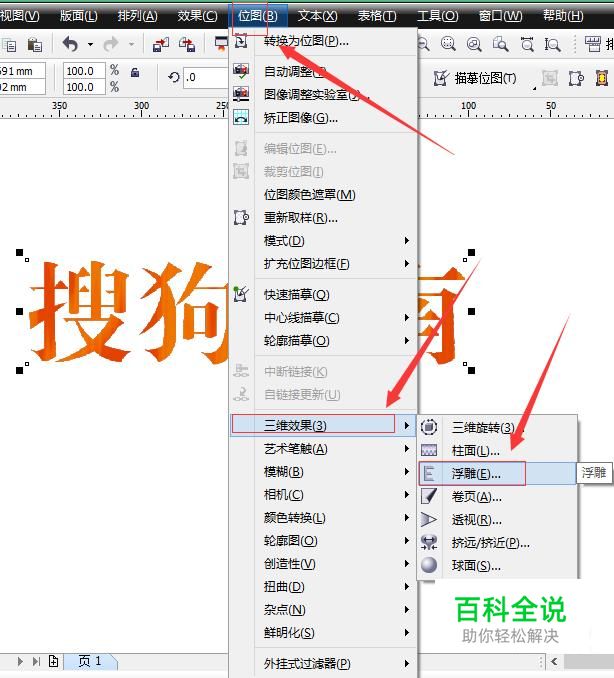Choose 转换为位图(P)... menu entry
Viewport: 614px width, 678px height.
click(x=323, y=42)
